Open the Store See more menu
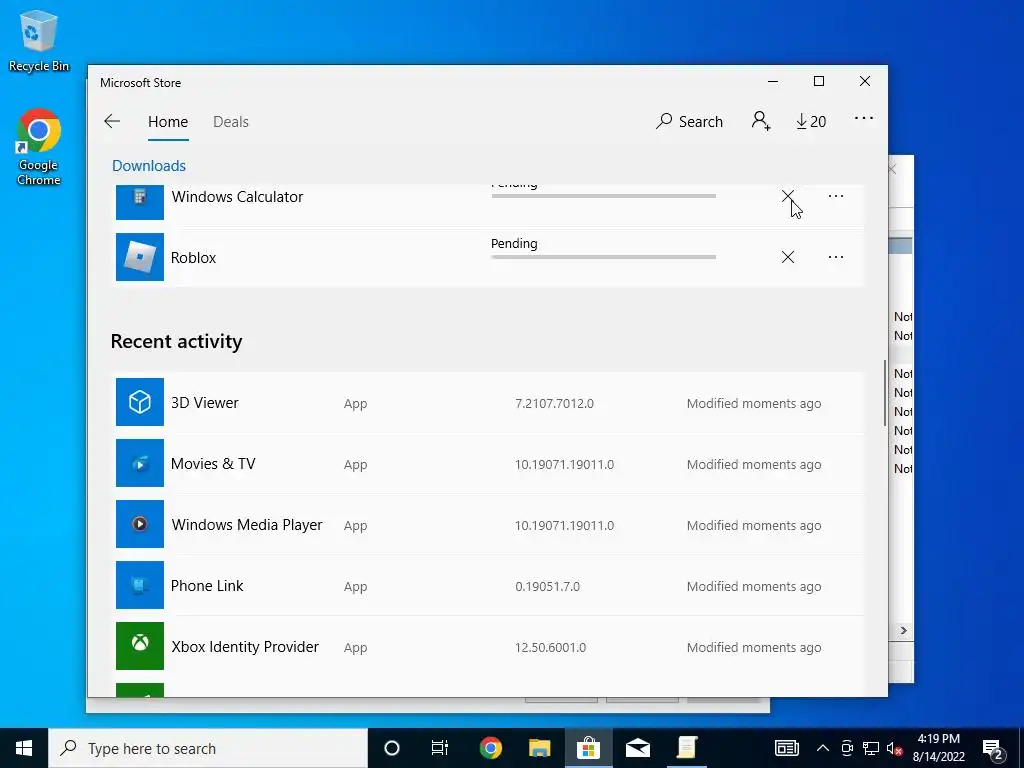Screen dimensions: 1024x768 click(x=863, y=118)
